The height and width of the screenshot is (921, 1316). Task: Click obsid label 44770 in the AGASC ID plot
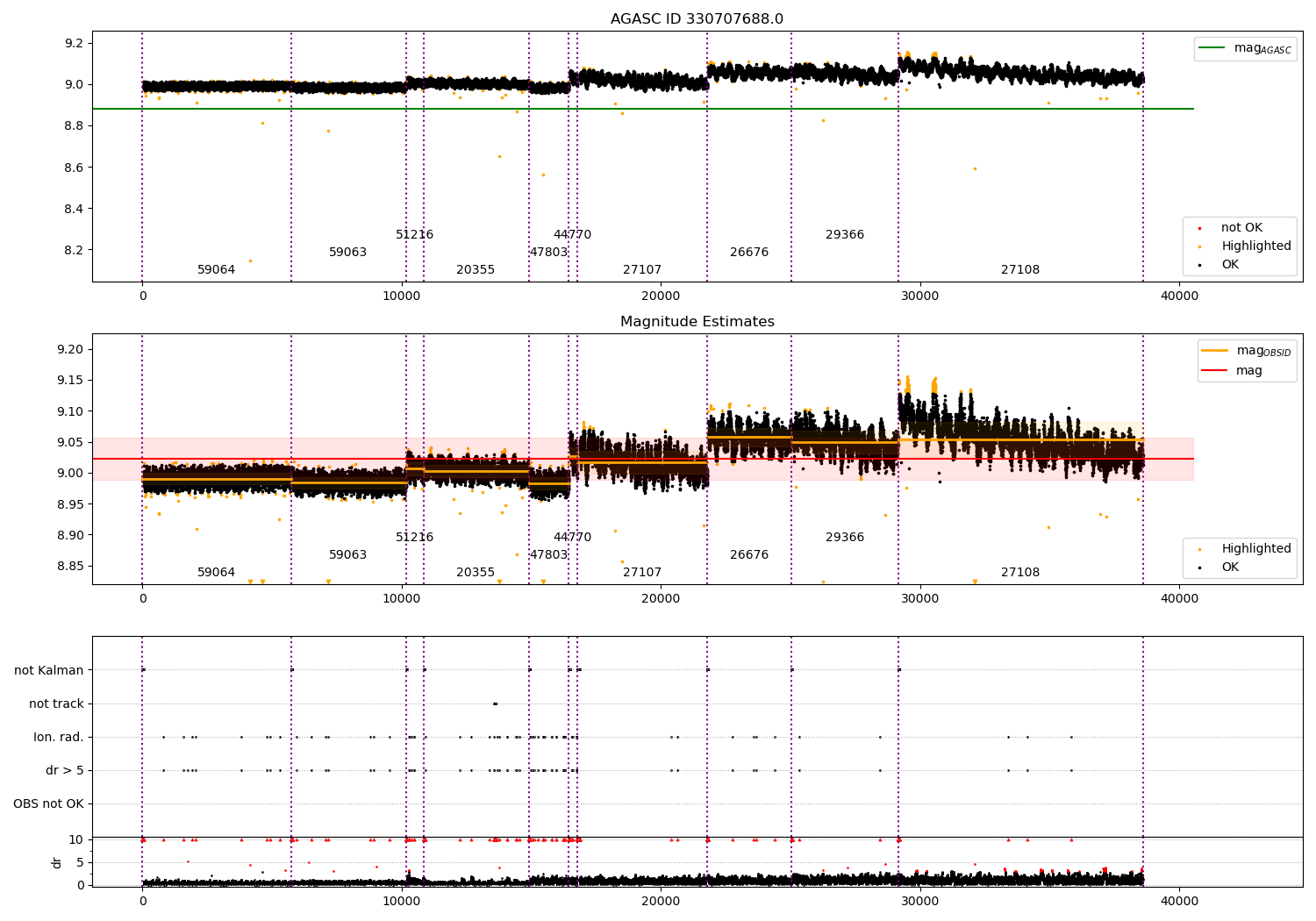point(572,235)
